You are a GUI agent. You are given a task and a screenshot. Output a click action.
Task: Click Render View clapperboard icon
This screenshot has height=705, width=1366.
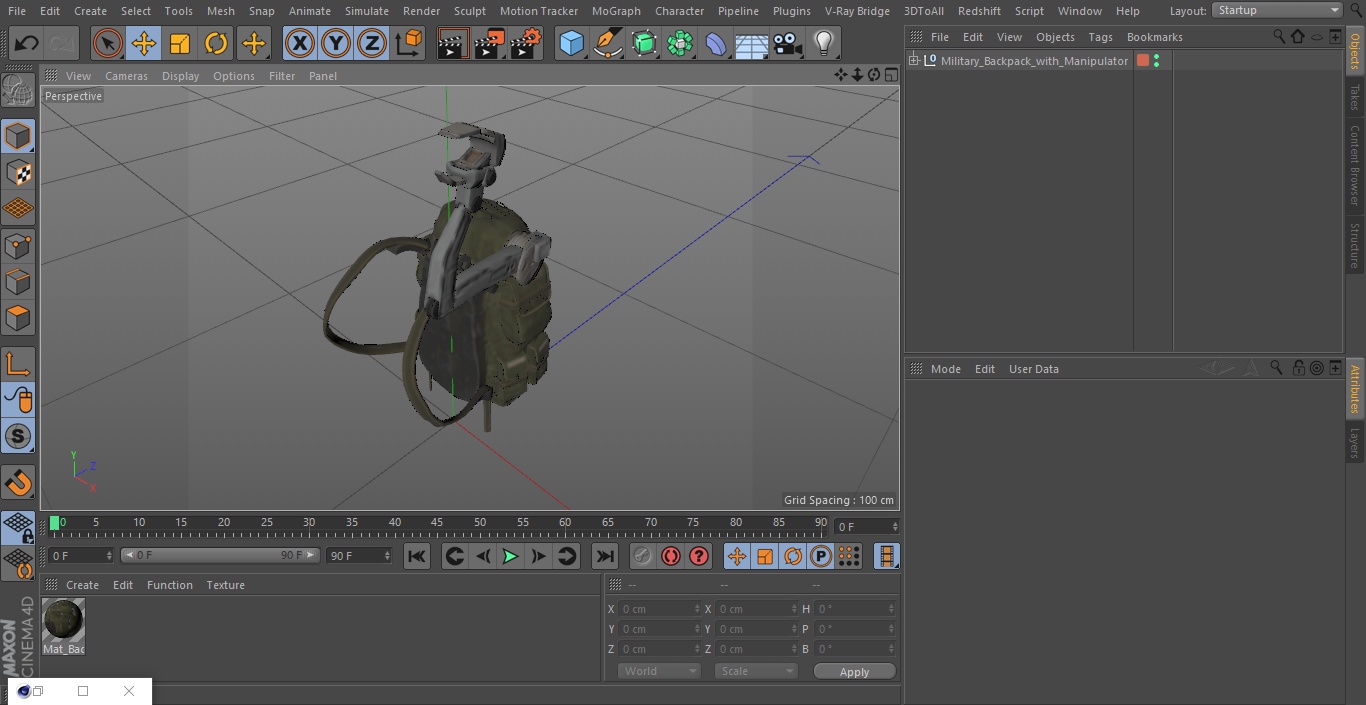(453, 43)
